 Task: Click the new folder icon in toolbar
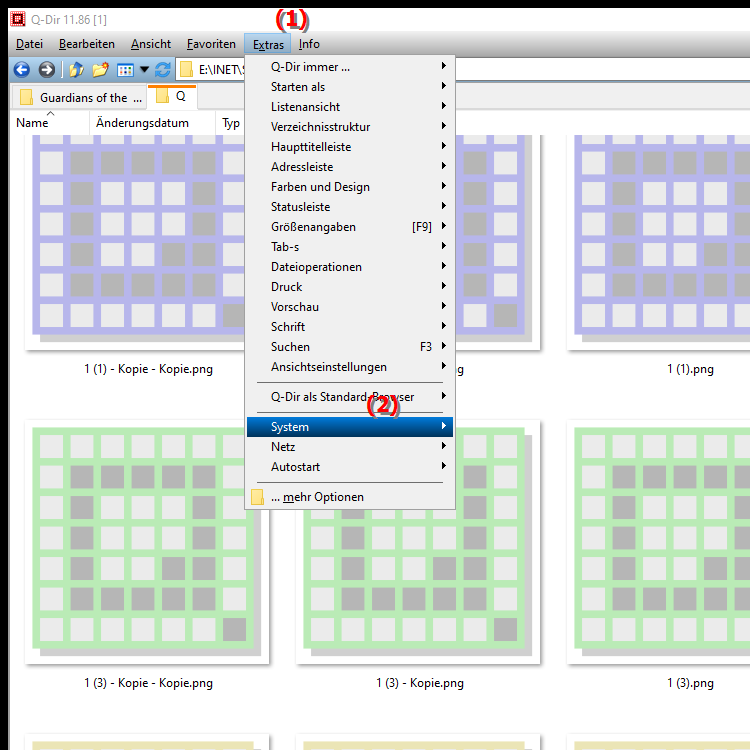coord(100,70)
